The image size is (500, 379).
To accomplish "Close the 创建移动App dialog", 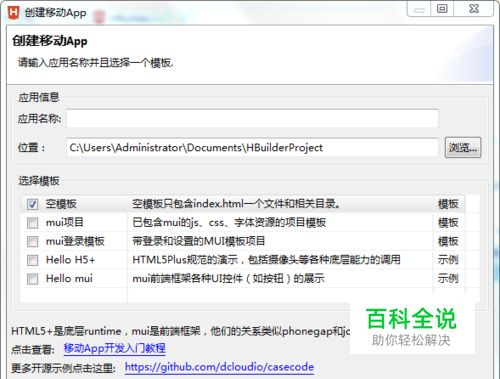I will pos(474,8).
